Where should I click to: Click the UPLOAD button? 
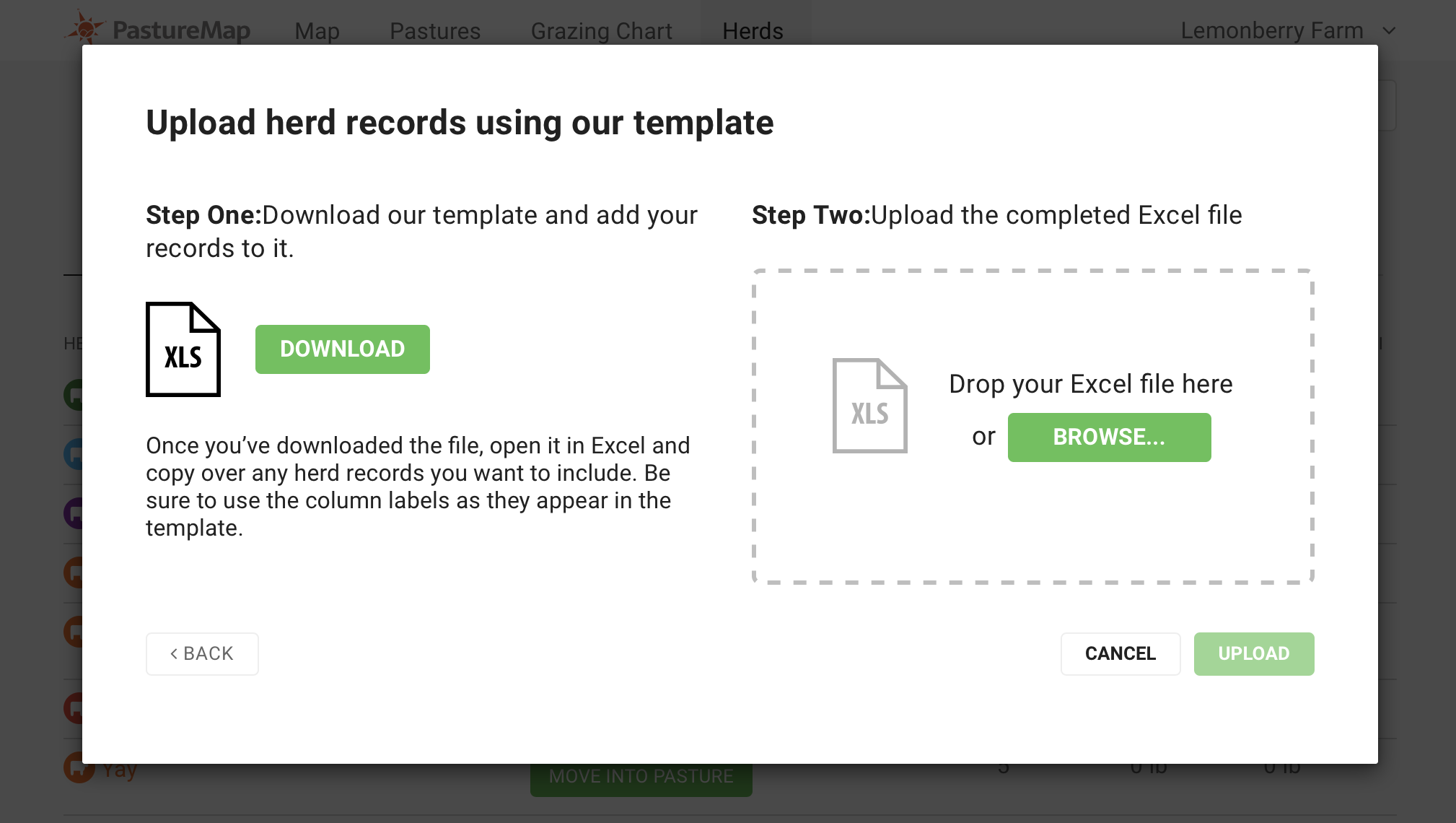1254,653
